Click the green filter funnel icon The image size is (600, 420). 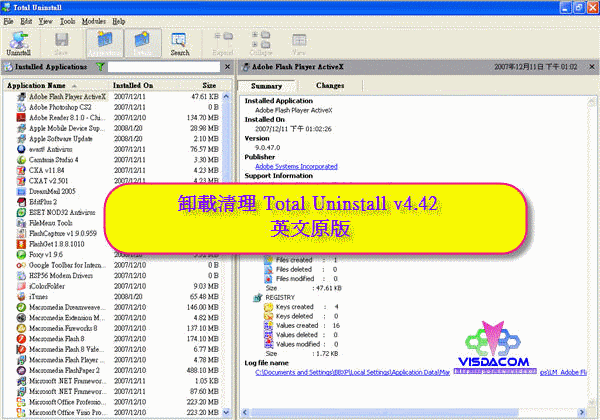point(100,67)
